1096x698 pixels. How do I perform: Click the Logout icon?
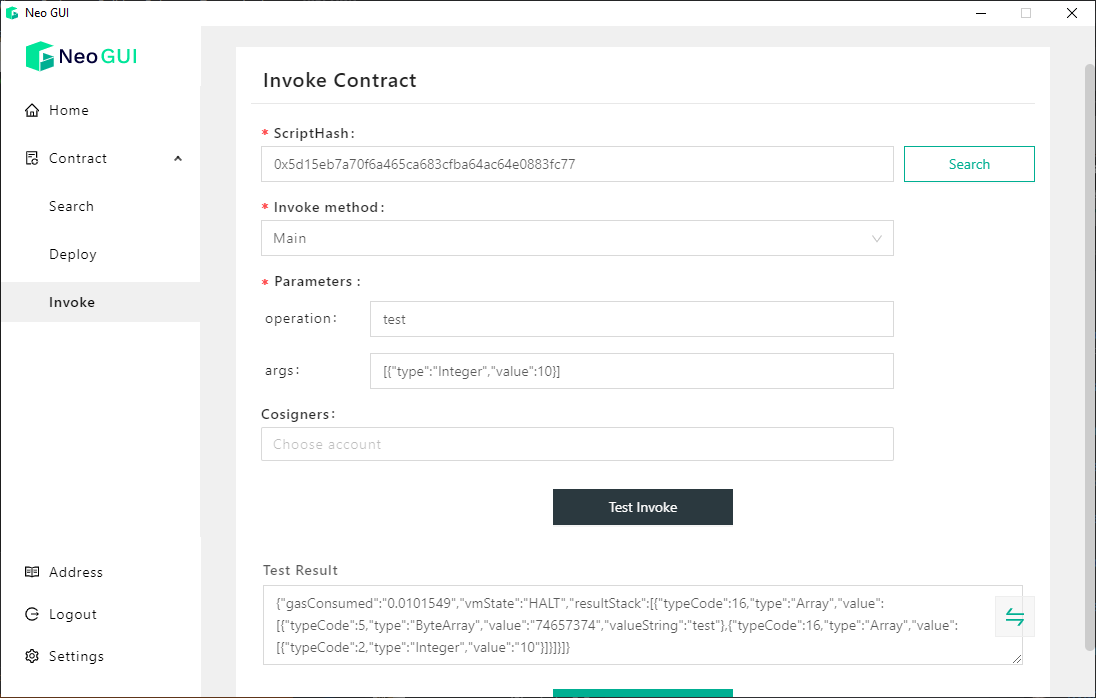tap(31, 614)
